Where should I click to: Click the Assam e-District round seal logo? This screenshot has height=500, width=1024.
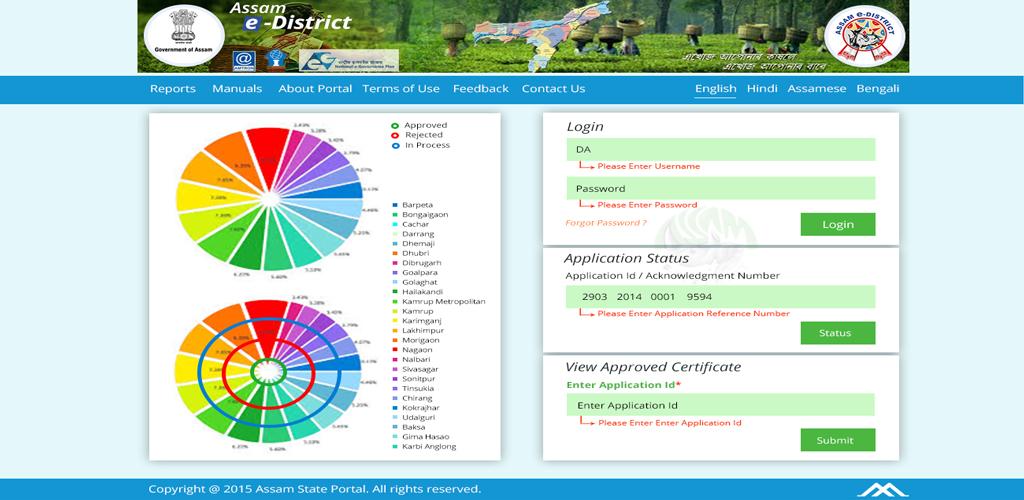[x=865, y=35]
